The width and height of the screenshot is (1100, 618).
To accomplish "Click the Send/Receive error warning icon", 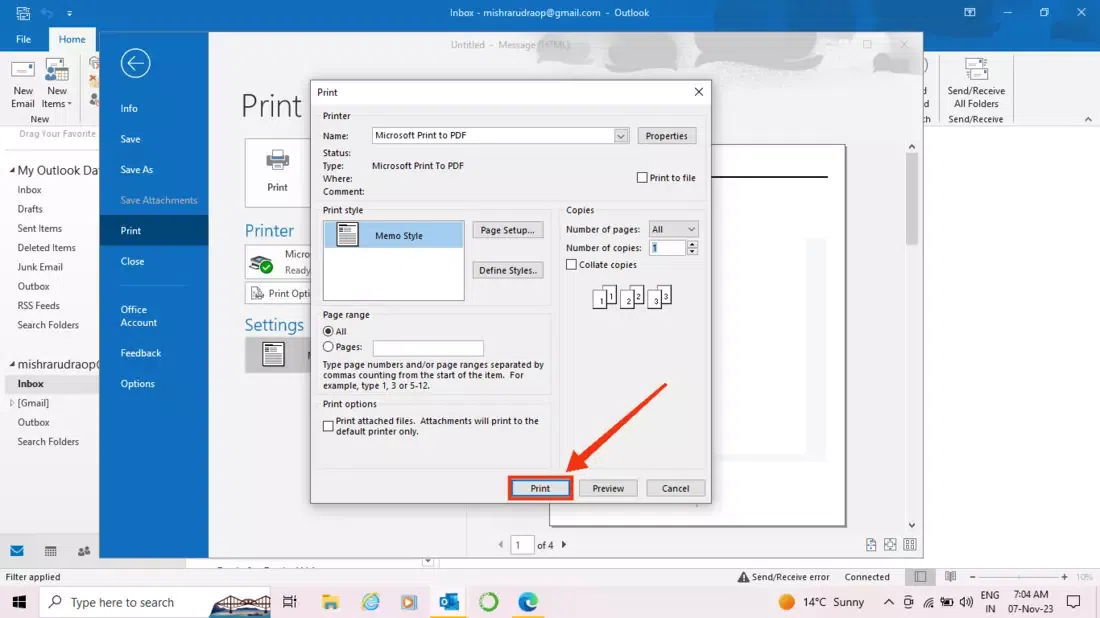I will click(x=743, y=577).
